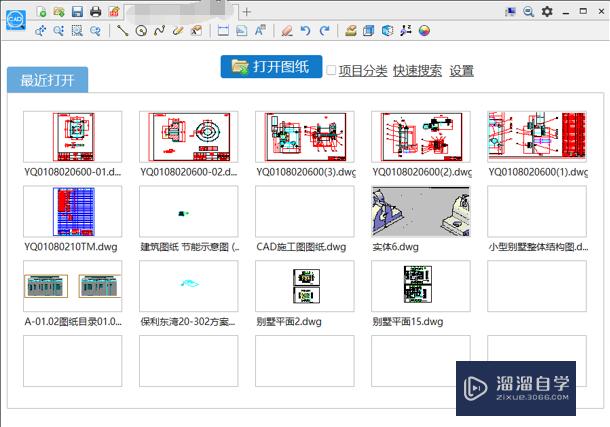
Task: Click file name YQ0108020600-01.d...
Action: (x=73, y=172)
